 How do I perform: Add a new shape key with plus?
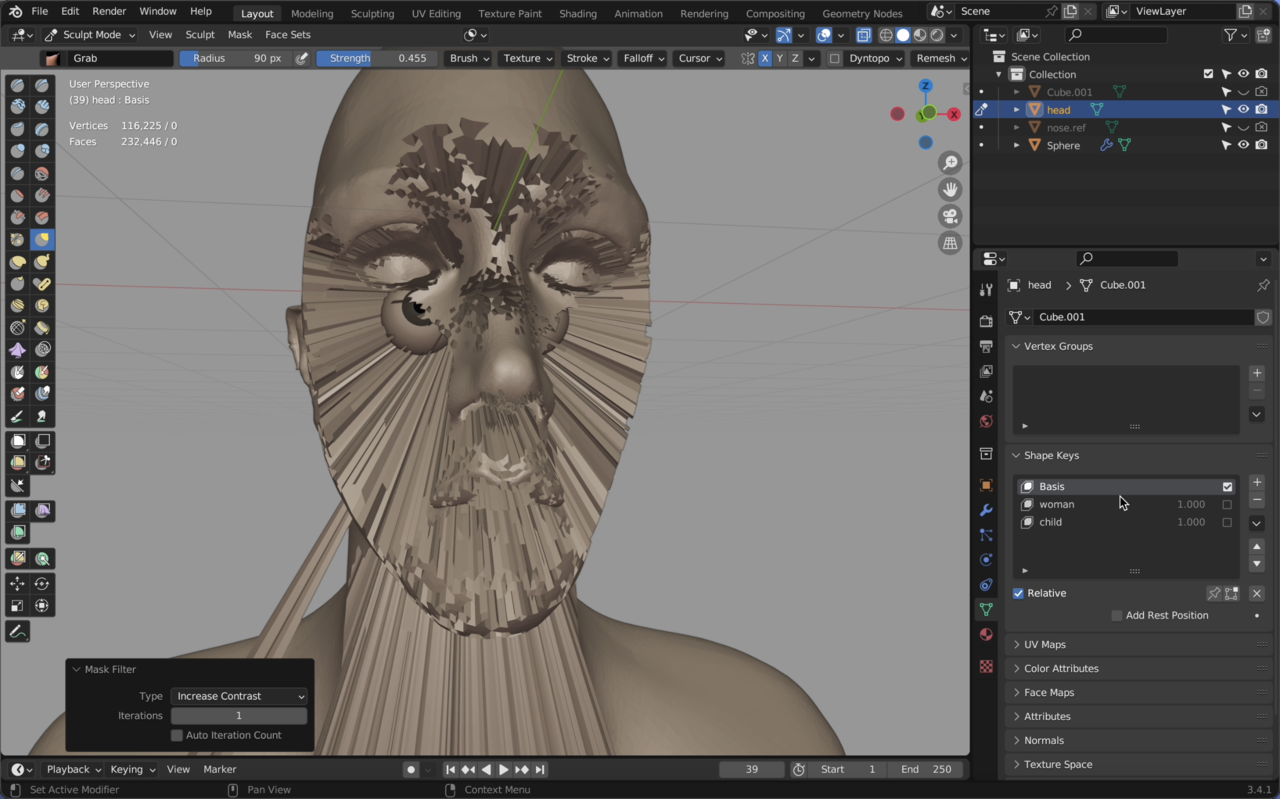[x=1257, y=482]
